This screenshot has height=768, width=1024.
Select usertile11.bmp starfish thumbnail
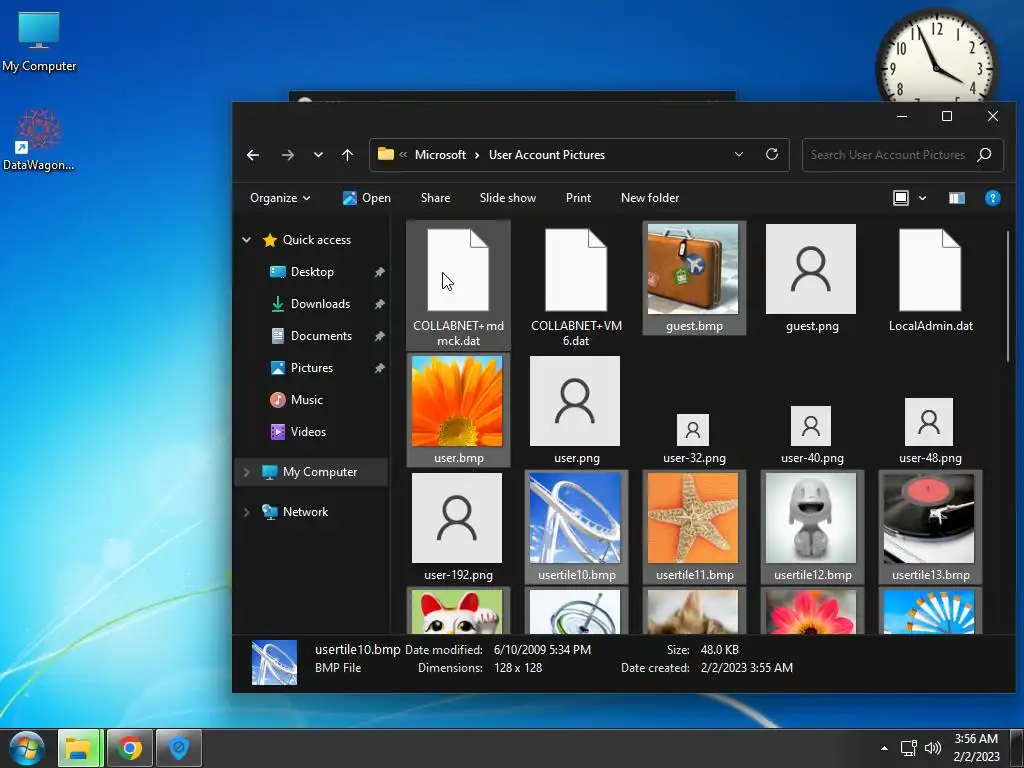point(694,526)
